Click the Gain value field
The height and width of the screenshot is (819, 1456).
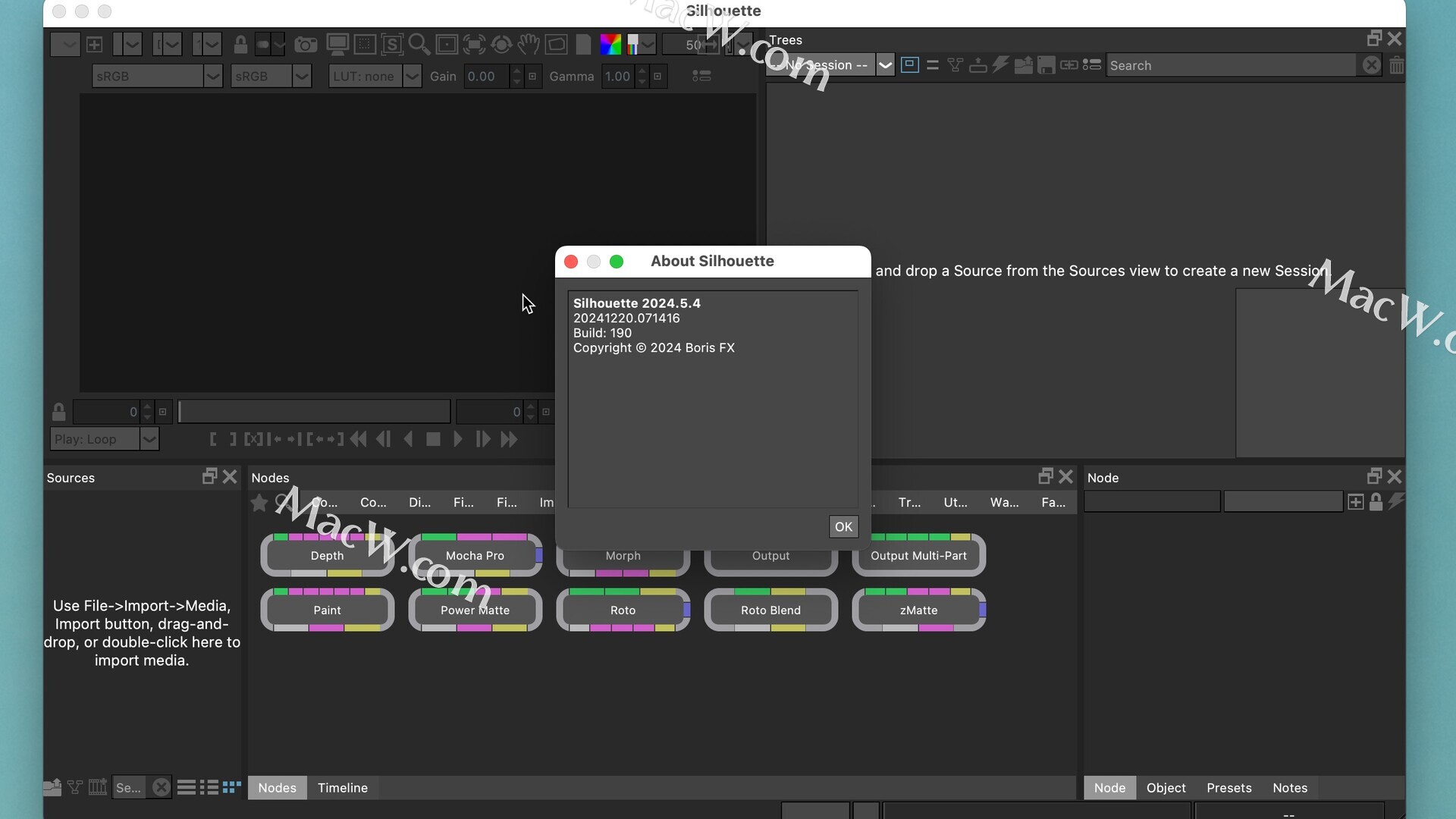point(486,76)
